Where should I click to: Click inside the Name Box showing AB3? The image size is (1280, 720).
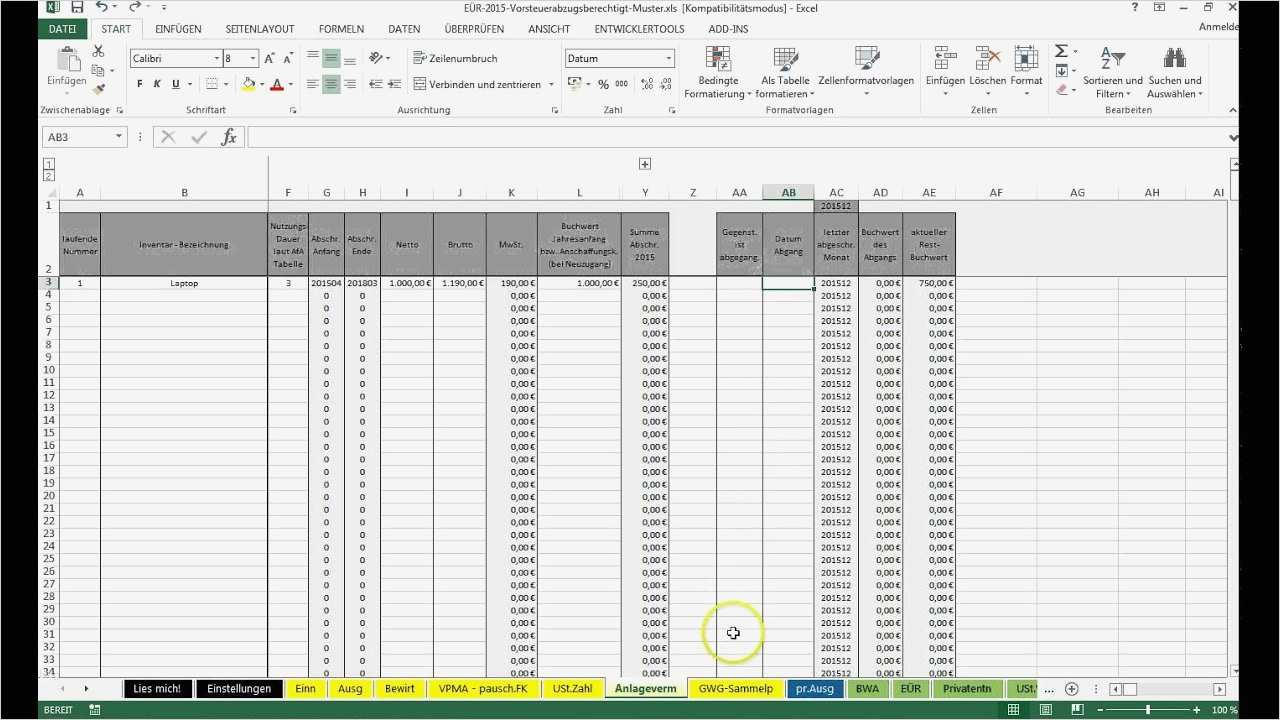coord(76,137)
